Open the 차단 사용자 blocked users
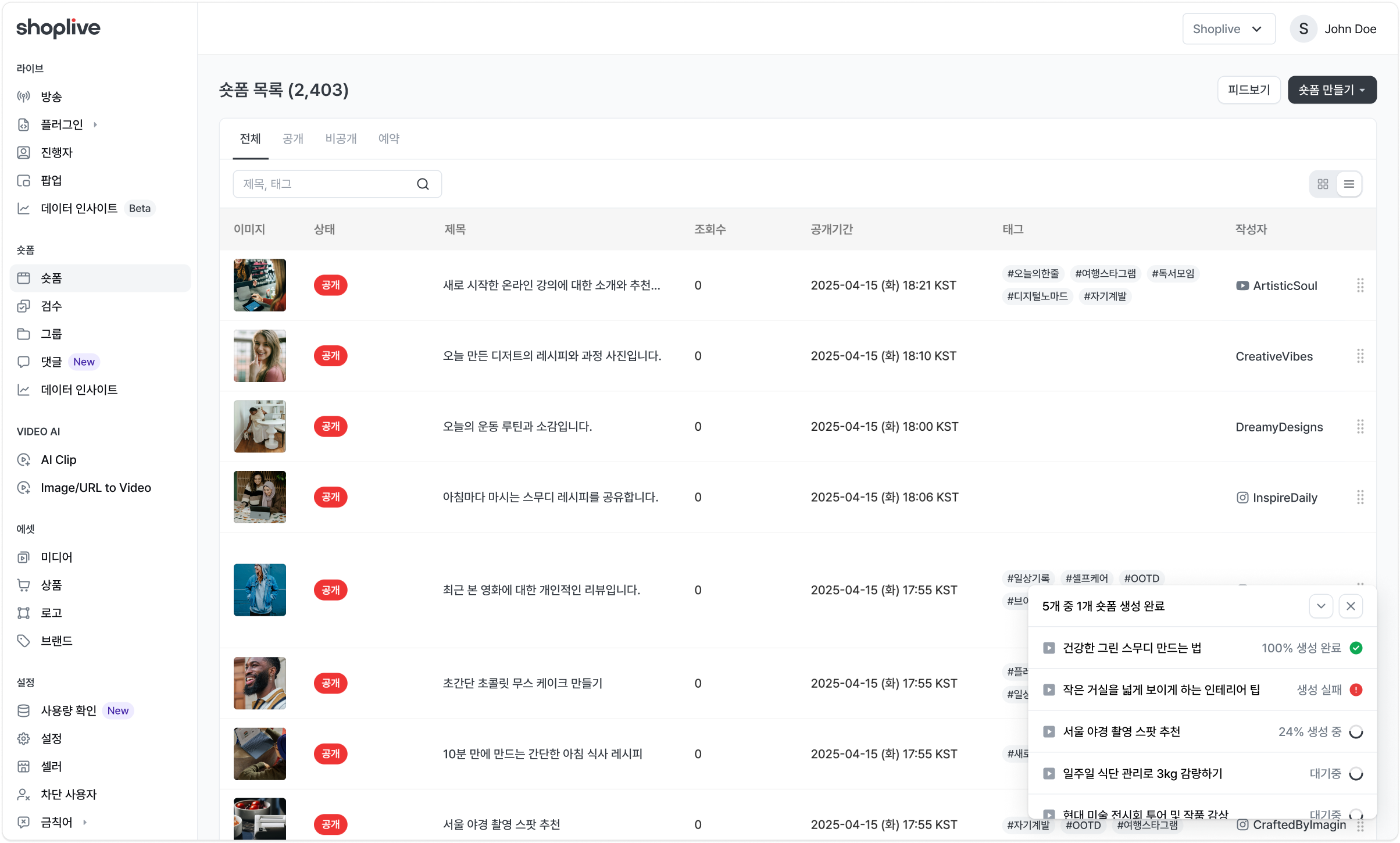Image resolution: width=1400 pixels, height=843 pixels. 100,794
